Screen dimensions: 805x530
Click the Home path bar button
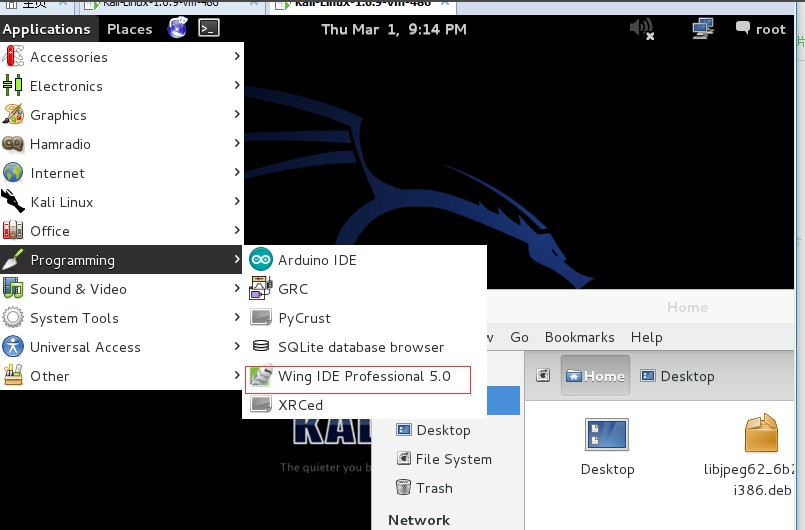(595, 376)
